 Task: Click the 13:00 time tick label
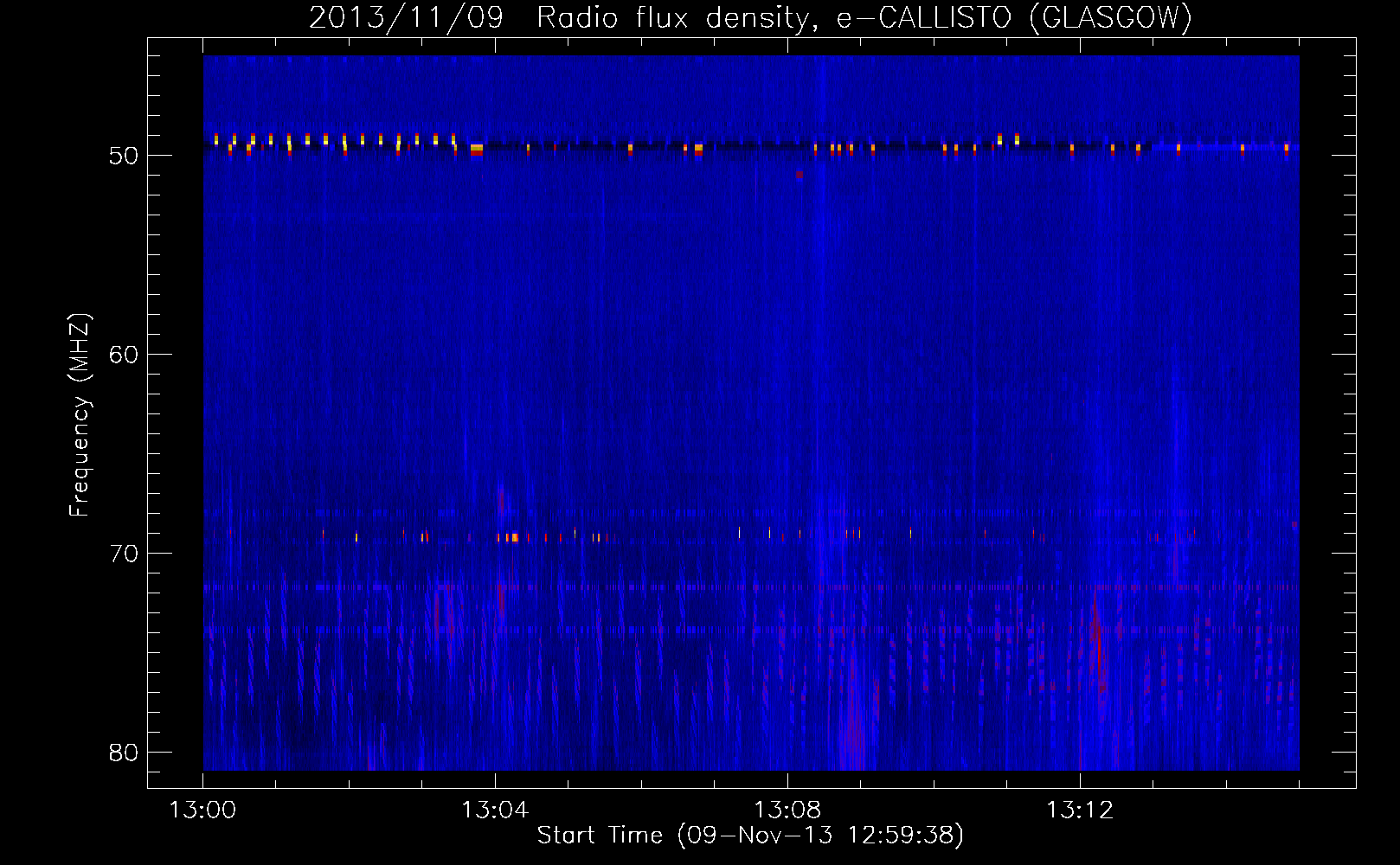[202, 811]
